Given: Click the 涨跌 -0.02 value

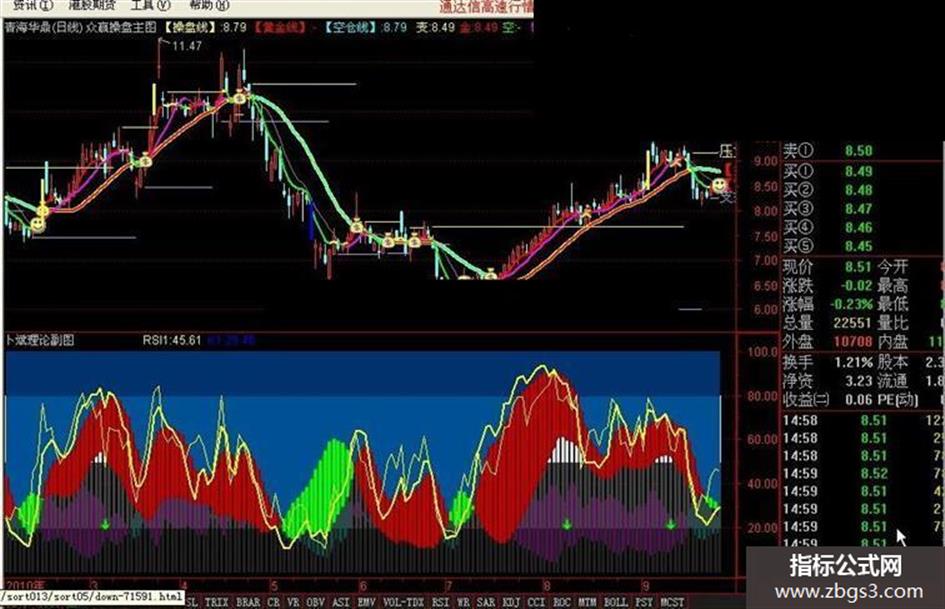Looking at the screenshot, I should (856, 285).
